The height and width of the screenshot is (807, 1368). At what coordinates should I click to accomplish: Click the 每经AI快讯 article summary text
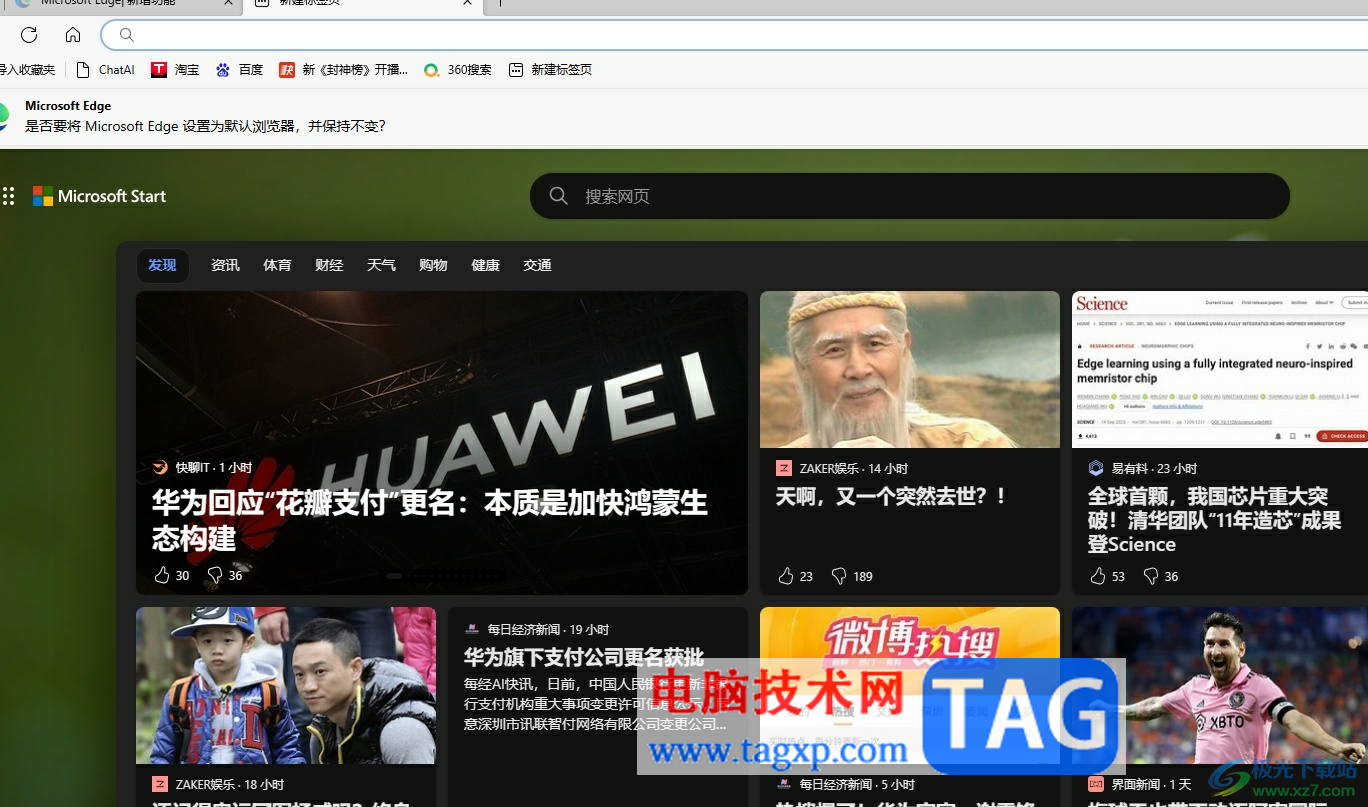pos(596,704)
